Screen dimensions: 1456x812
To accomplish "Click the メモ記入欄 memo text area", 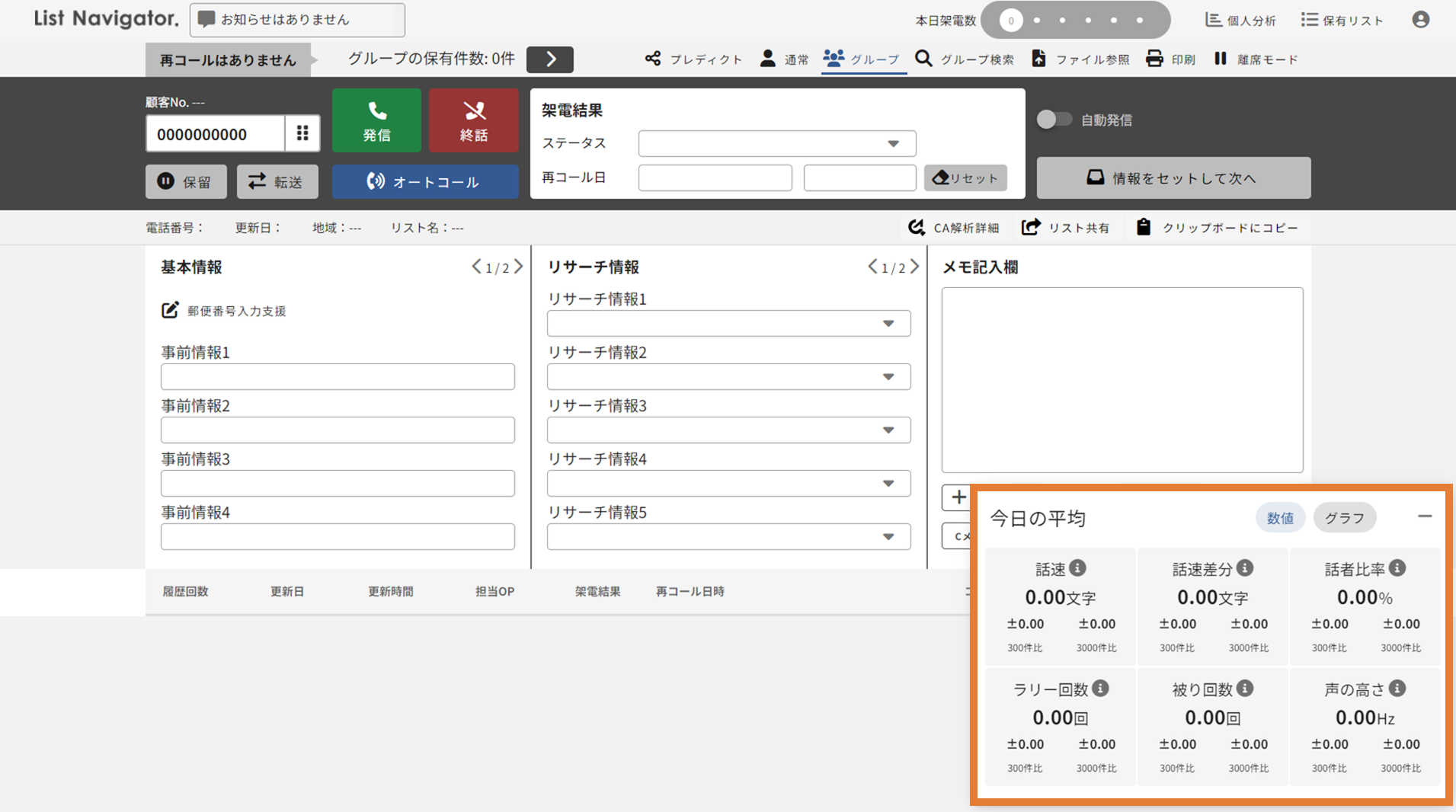I will click(x=1122, y=379).
